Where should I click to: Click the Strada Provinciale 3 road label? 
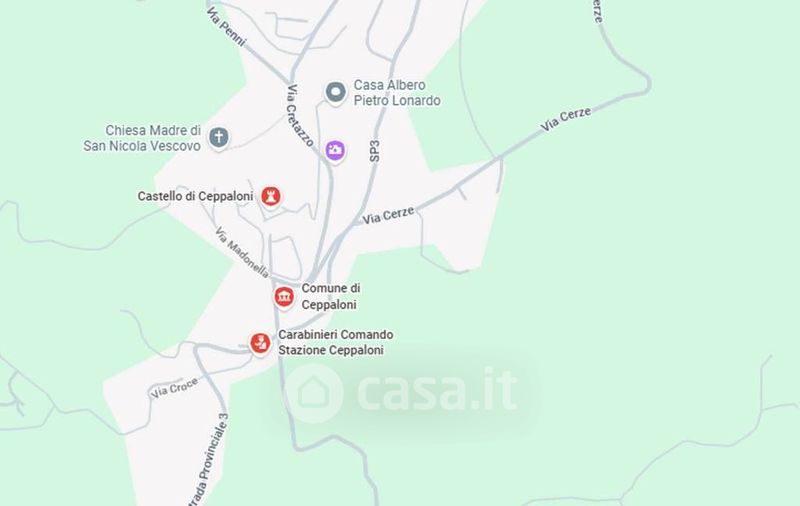coord(209,460)
